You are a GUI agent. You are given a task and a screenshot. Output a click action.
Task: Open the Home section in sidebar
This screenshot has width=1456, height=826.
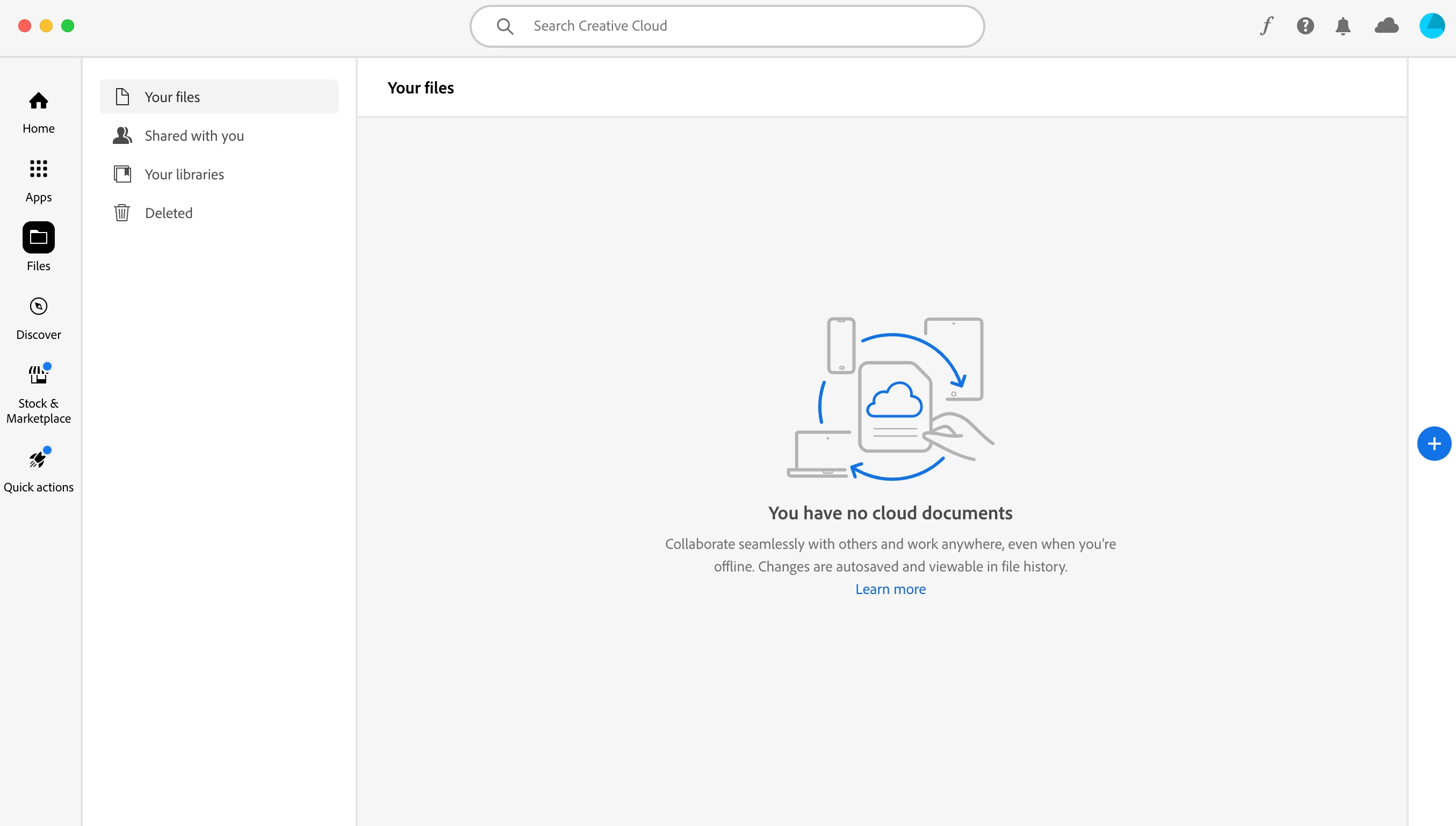(x=39, y=112)
